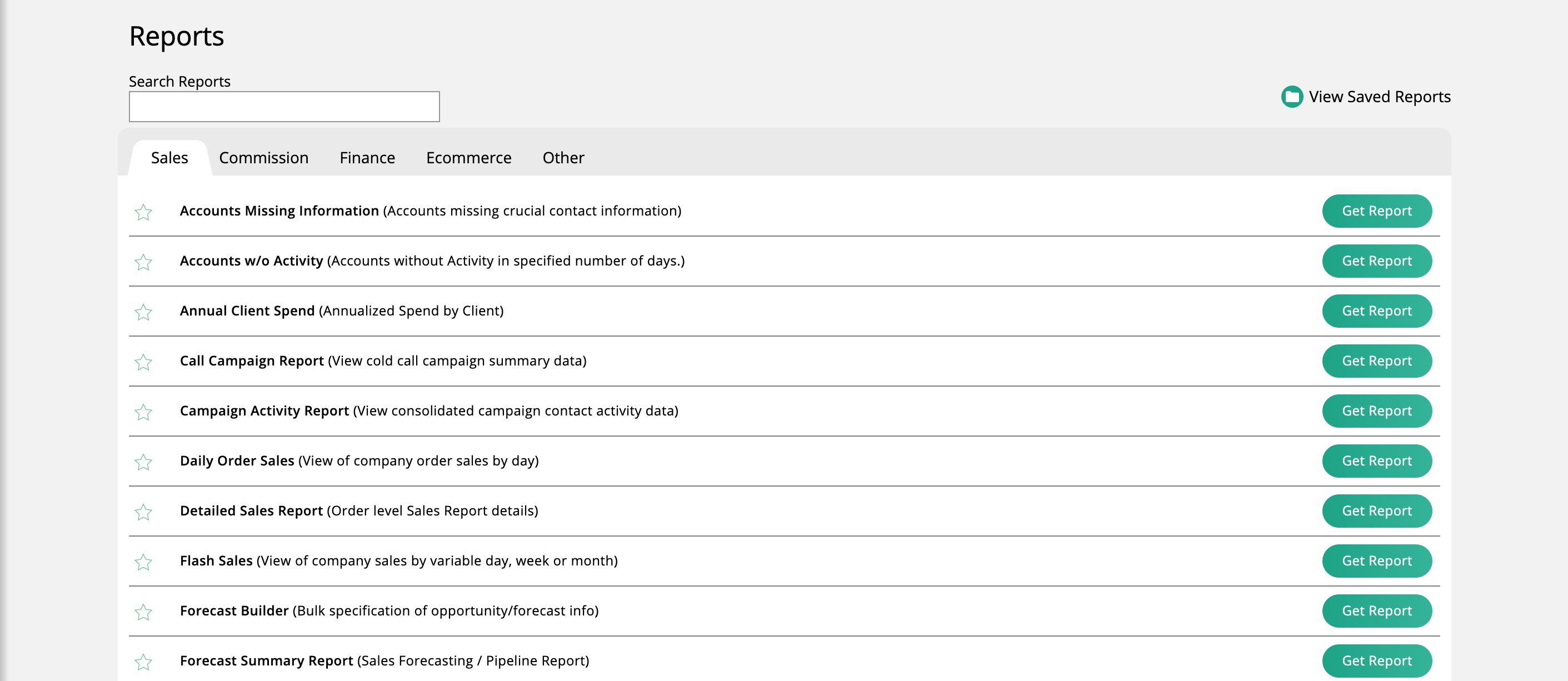Star the Campaign Activity Report

coord(143,412)
